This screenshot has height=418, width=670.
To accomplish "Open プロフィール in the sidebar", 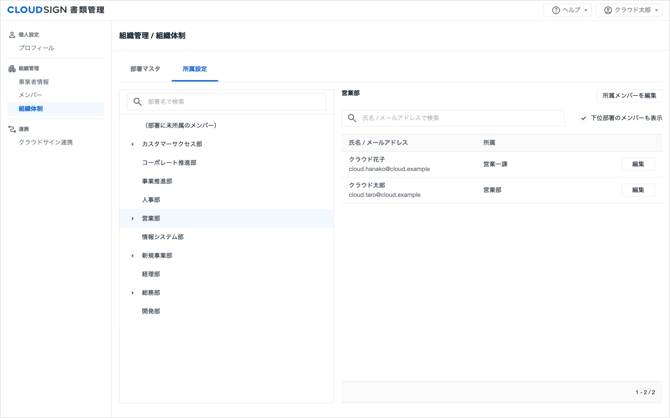I will point(36,48).
